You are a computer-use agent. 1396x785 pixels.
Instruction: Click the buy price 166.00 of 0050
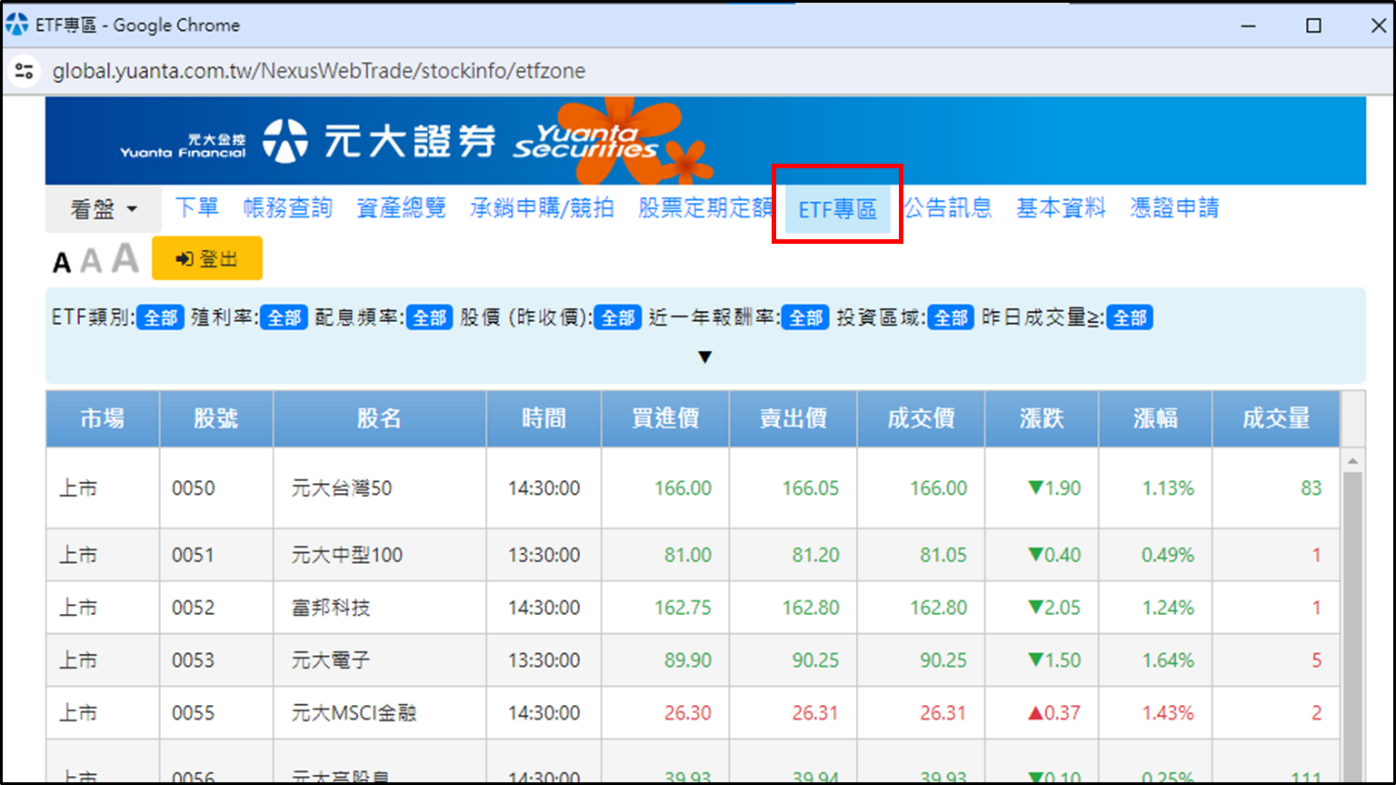point(683,489)
